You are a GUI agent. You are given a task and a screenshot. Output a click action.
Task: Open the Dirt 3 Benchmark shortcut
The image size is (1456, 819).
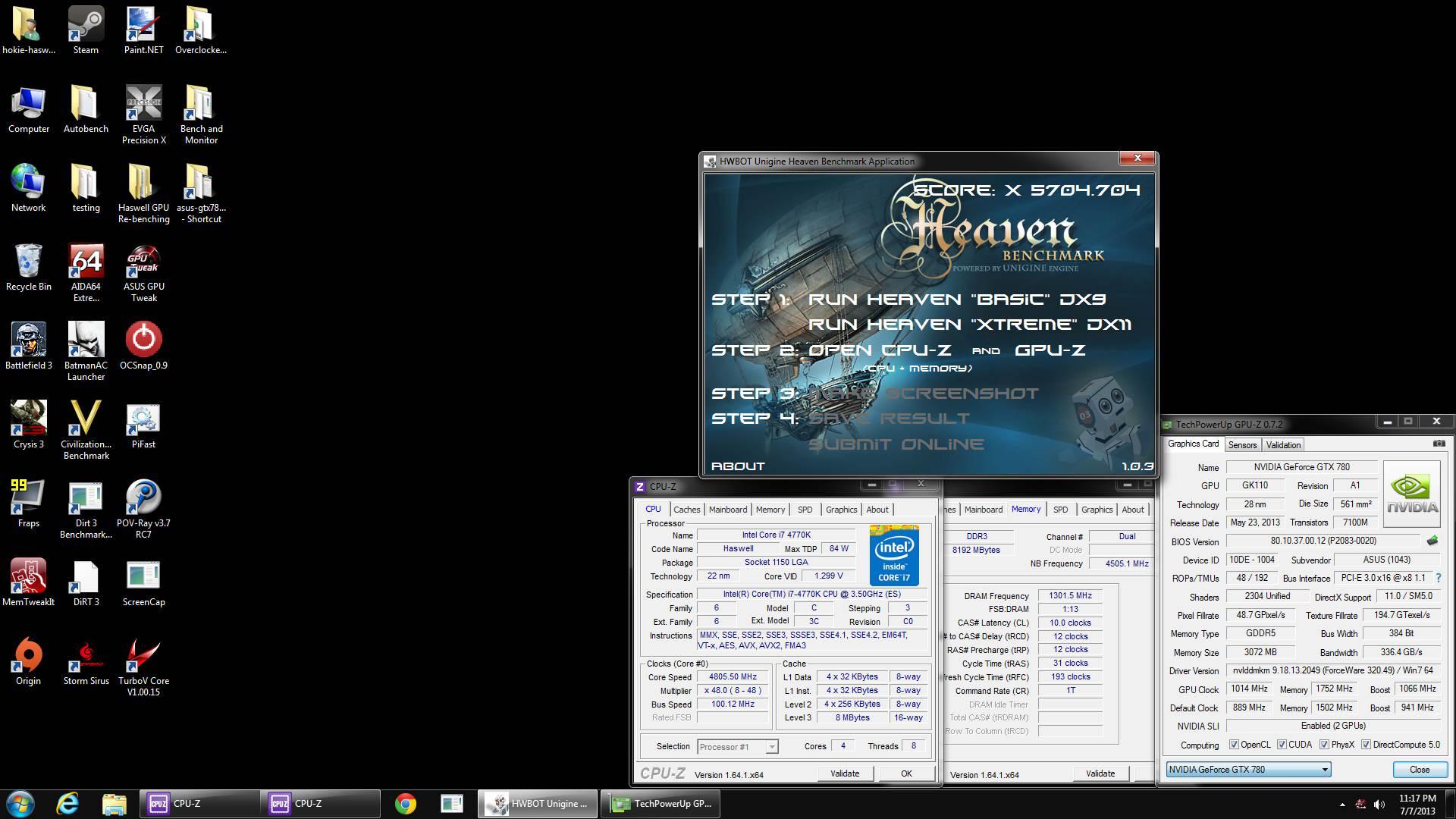86,508
